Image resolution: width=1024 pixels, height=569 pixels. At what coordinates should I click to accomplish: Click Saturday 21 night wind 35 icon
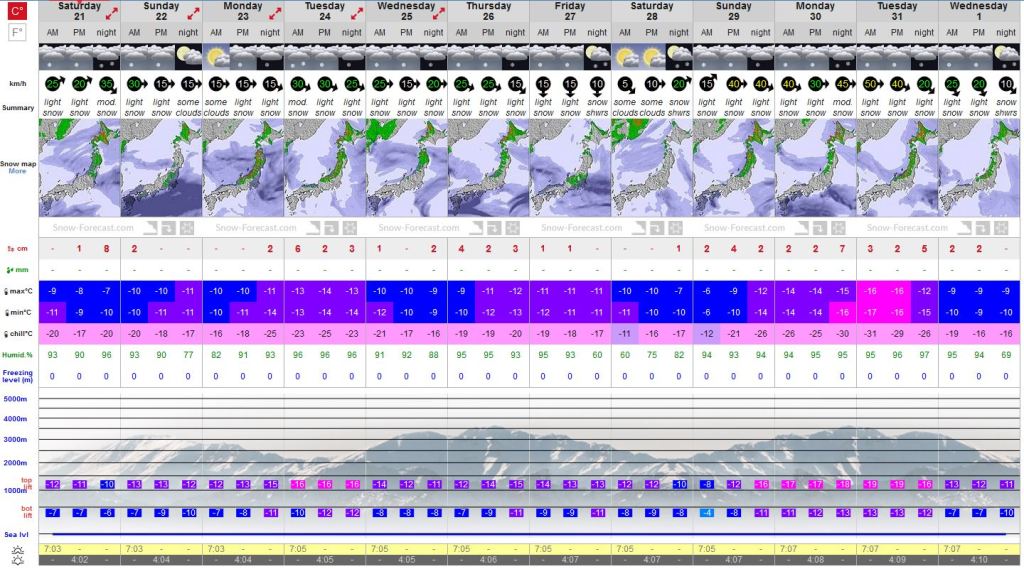[106, 84]
